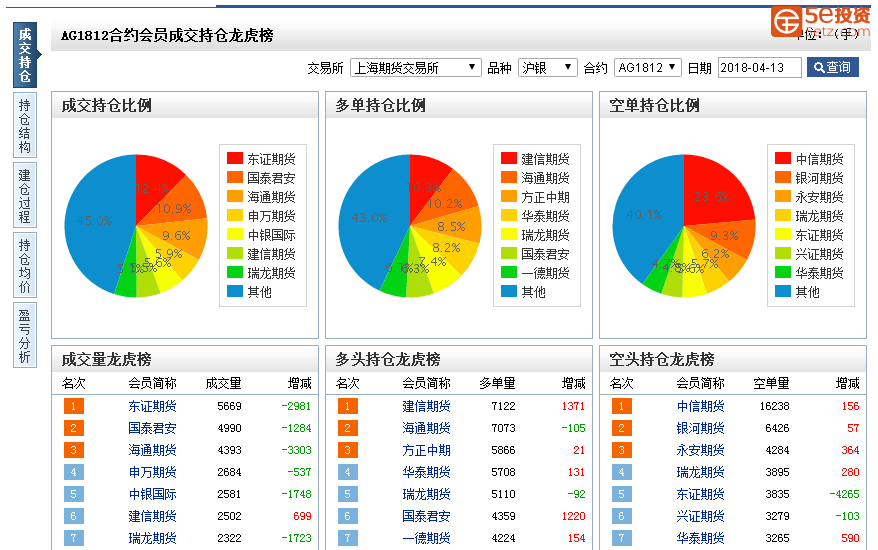Open 海通期货 link in 成交量龙虎榜
This screenshot has height=550, width=878.
click(152, 450)
